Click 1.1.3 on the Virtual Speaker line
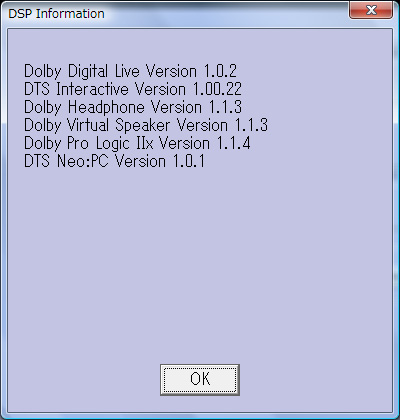 point(251,125)
